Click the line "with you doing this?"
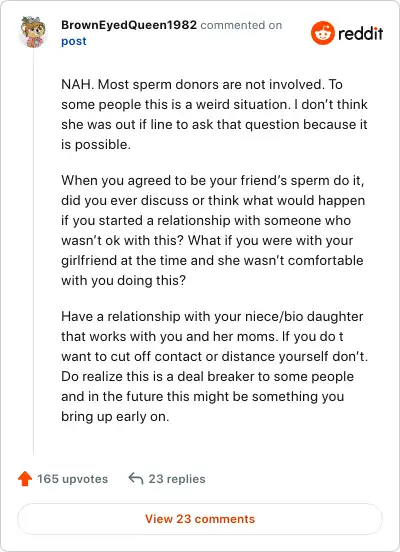The width and height of the screenshot is (400, 552). click(123, 281)
